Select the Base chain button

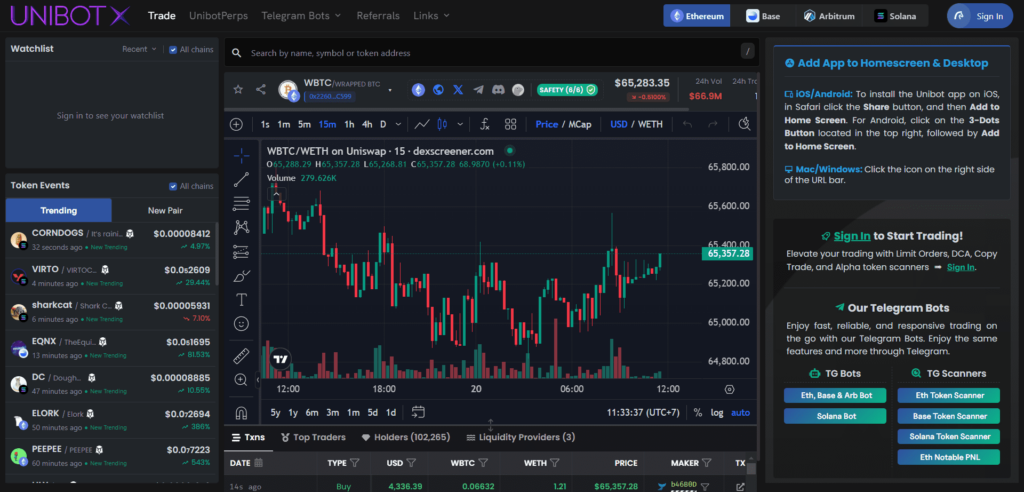pyautogui.click(x=763, y=16)
